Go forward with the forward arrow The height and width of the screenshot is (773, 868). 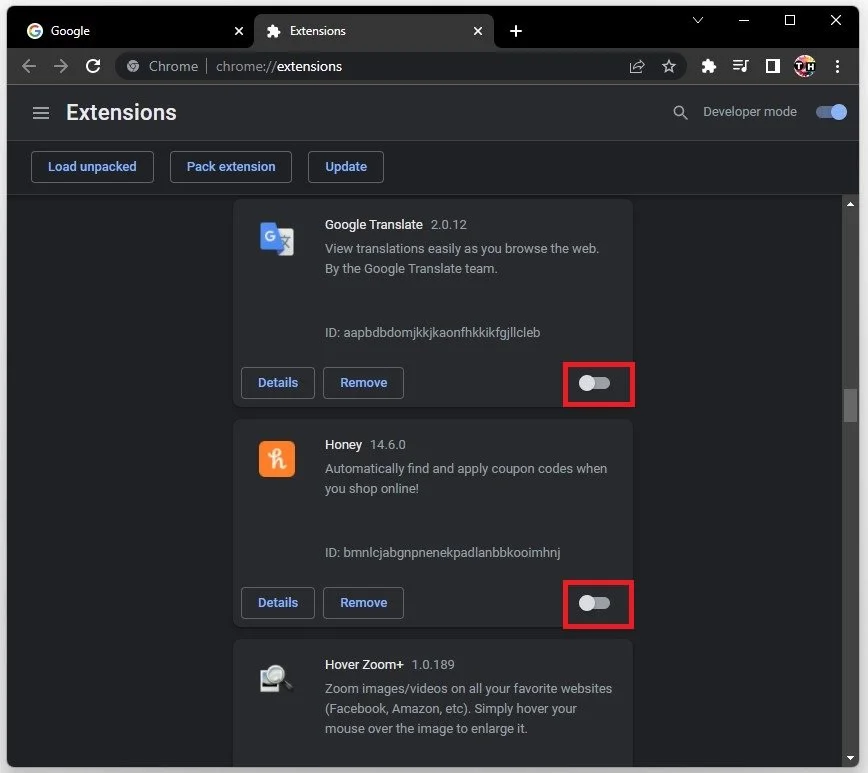tap(61, 66)
